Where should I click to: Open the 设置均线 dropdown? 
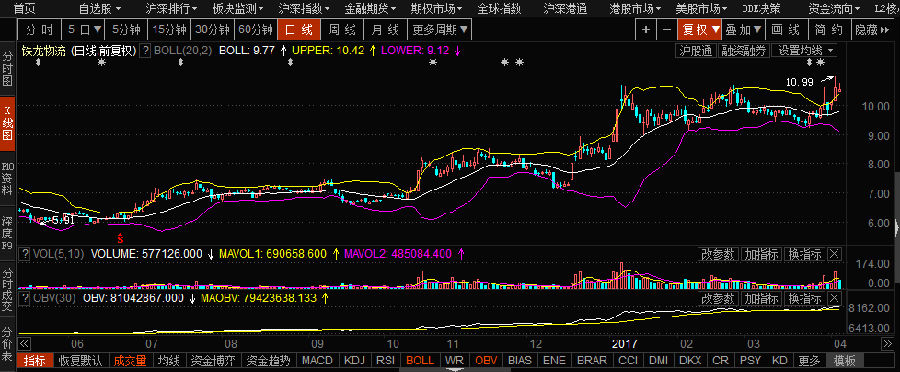[806, 51]
